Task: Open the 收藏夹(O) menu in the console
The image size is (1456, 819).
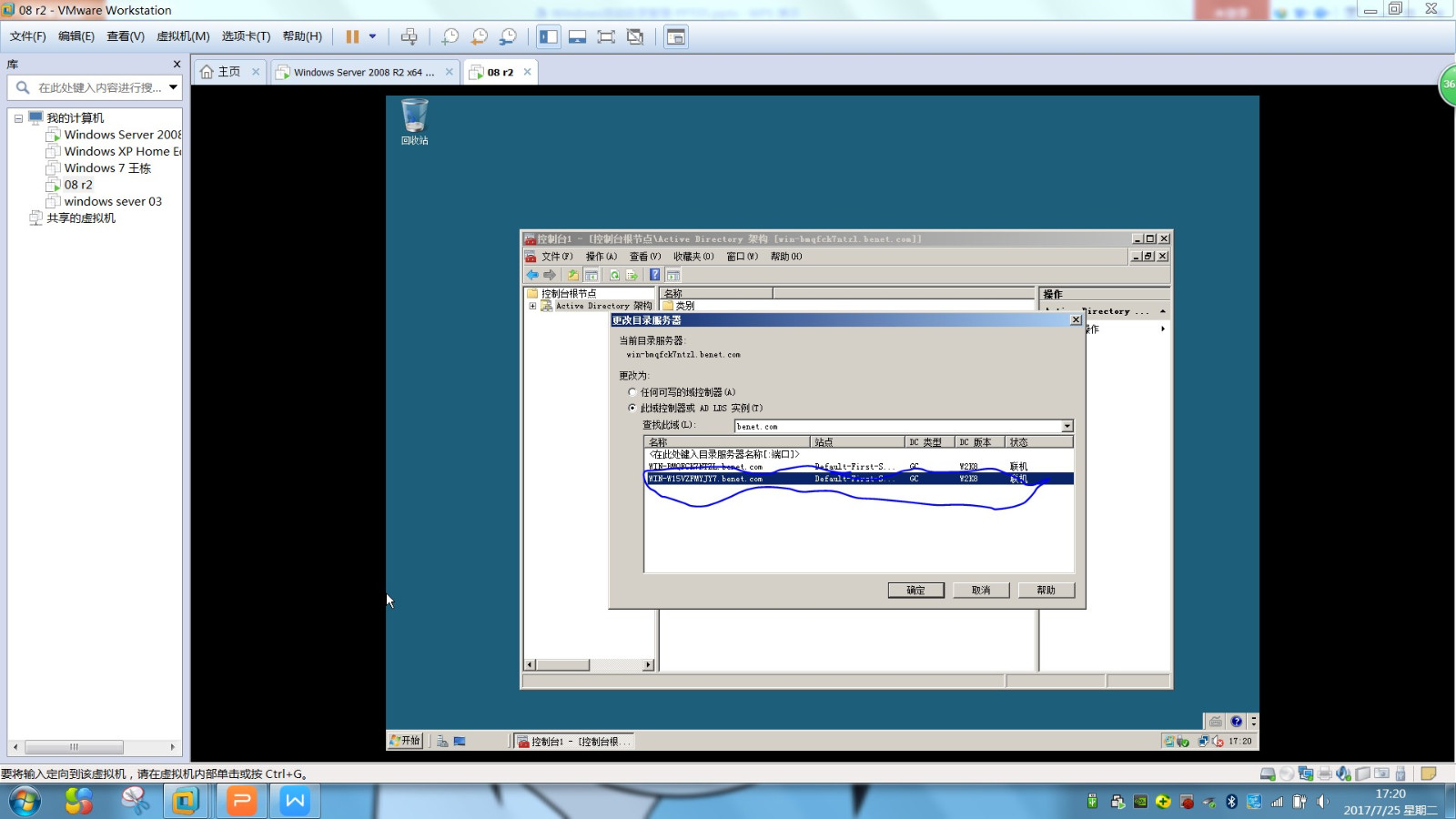Action: pos(693,257)
